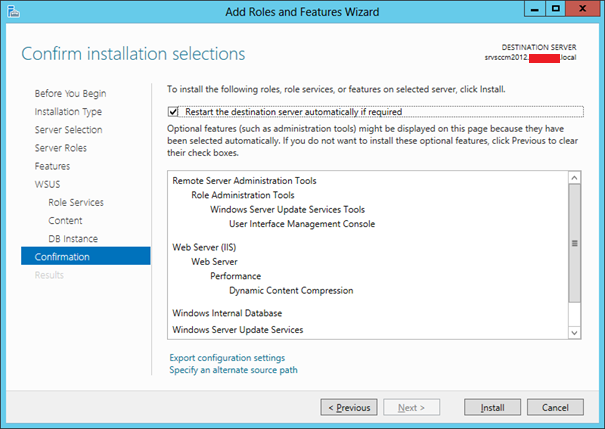Screen dimensions: 605x429
Task: Jump to Server Roles step
Action: [61, 148]
